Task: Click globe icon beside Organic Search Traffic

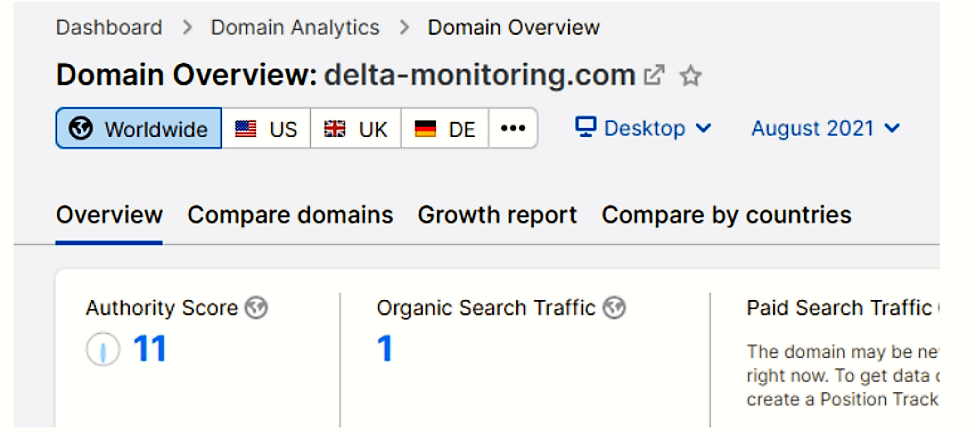Action: 614,308
